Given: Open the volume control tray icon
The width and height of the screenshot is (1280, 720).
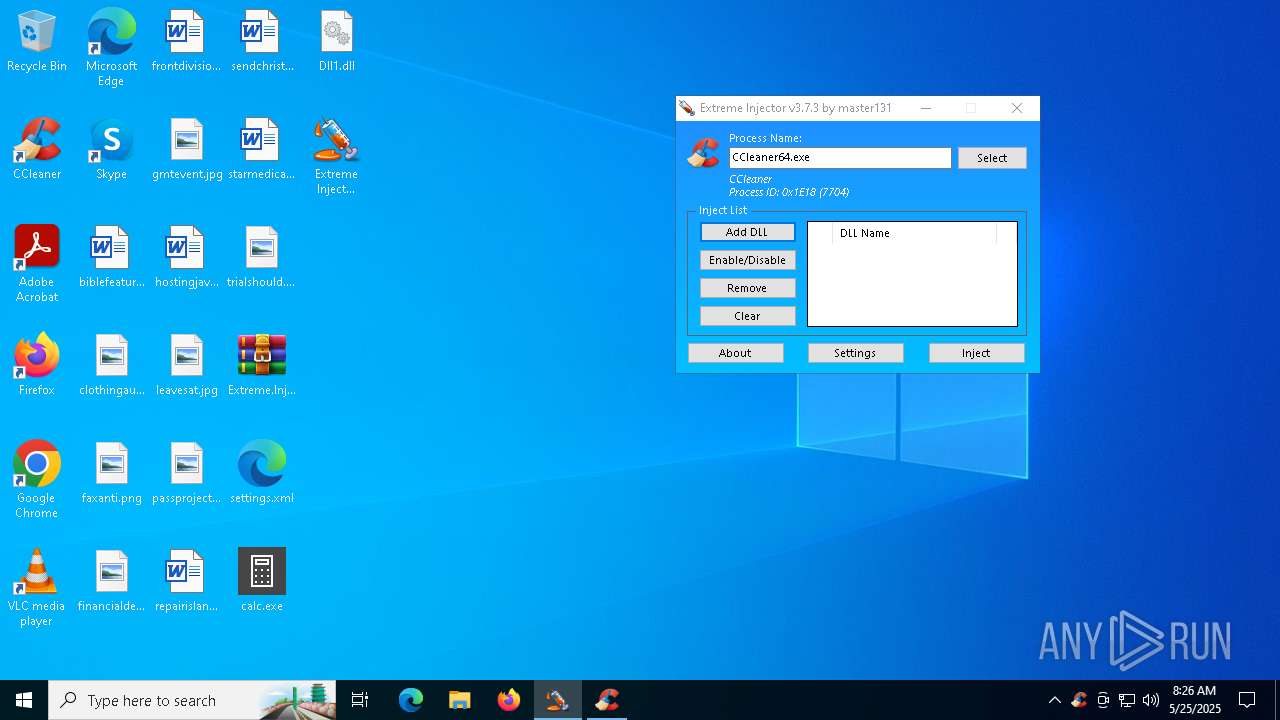Looking at the screenshot, I should 1151,700.
